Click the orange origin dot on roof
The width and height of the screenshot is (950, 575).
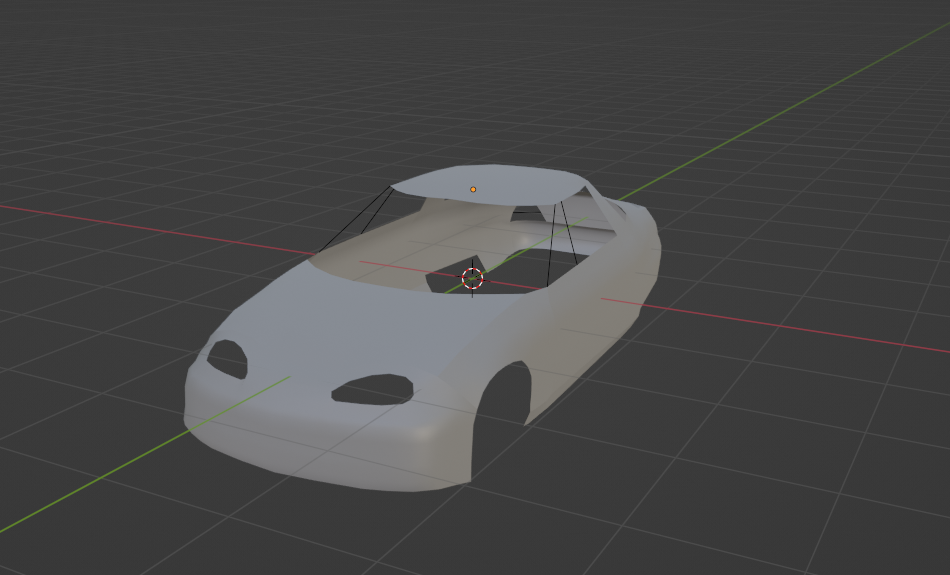[x=473, y=190]
